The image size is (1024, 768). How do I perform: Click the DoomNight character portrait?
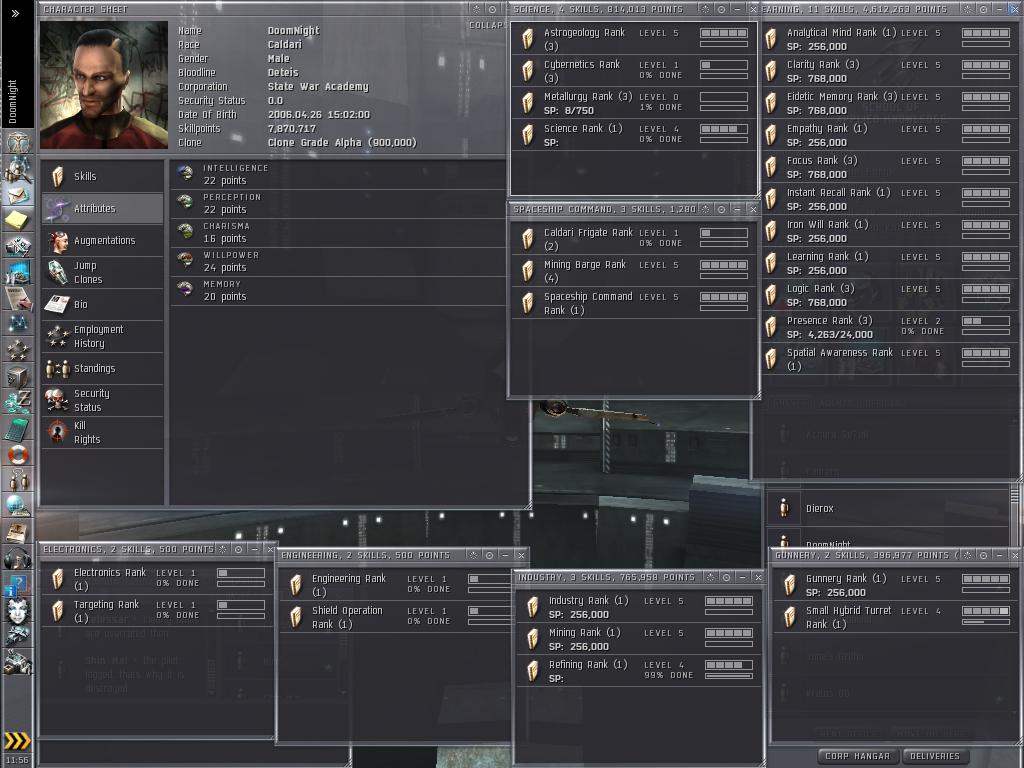(x=104, y=85)
